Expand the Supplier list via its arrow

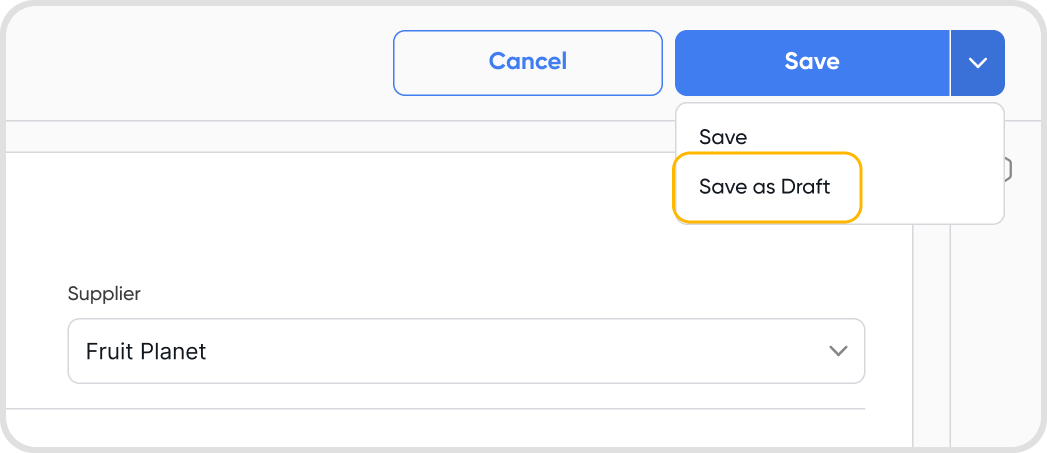[x=838, y=351]
